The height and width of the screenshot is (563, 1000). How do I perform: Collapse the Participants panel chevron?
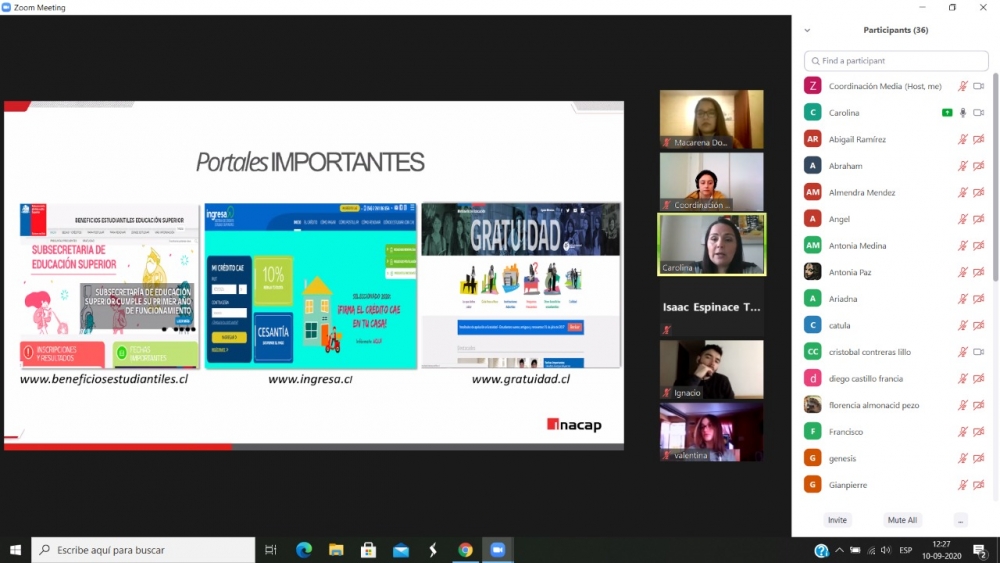pos(807,30)
